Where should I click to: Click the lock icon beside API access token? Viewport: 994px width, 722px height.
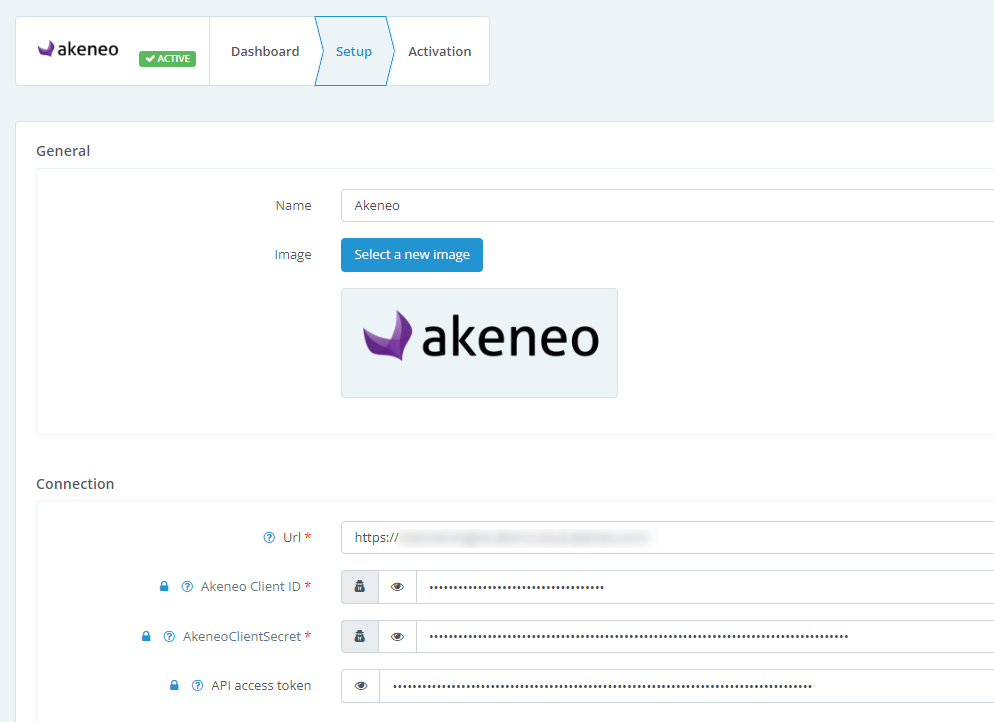[x=174, y=685]
